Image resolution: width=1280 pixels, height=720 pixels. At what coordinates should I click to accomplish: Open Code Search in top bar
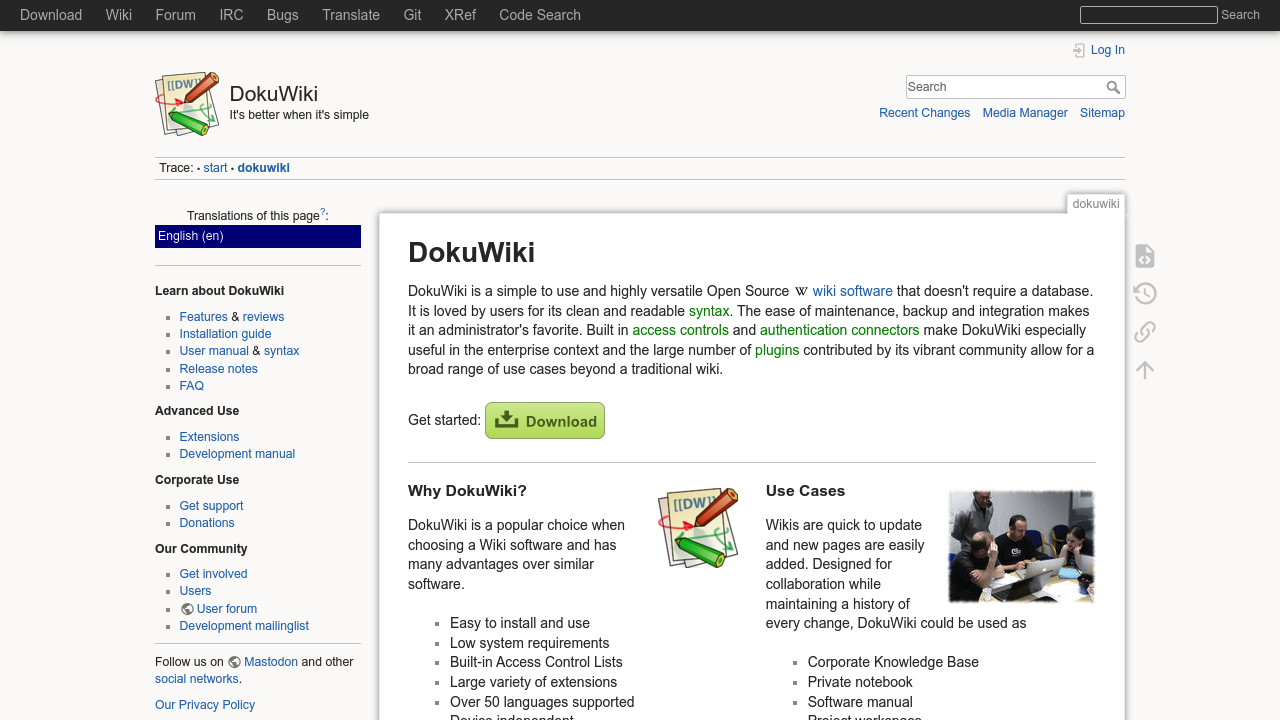coord(539,15)
